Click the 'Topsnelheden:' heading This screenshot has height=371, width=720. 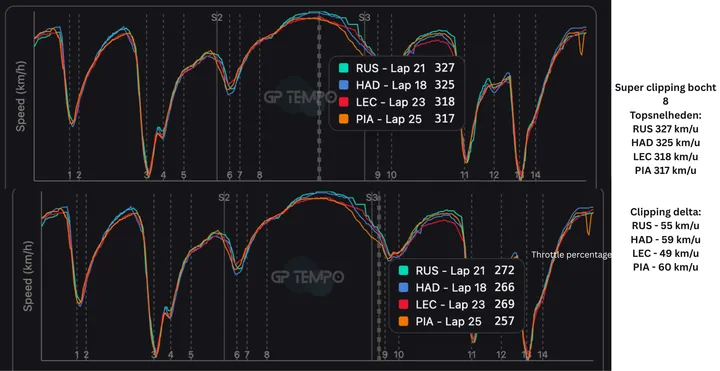click(665, 115)
